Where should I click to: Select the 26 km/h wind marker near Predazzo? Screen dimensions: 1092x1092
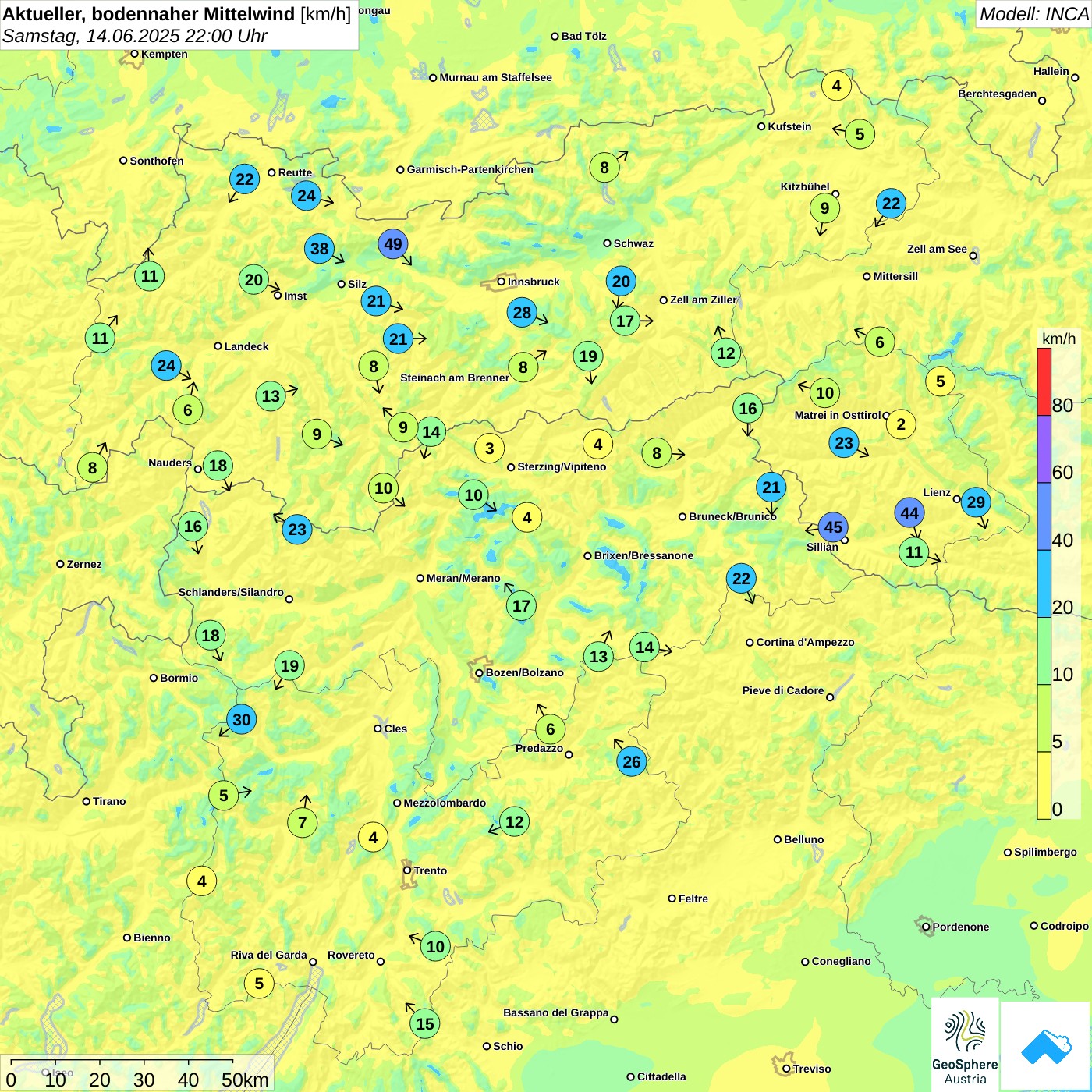632,762
